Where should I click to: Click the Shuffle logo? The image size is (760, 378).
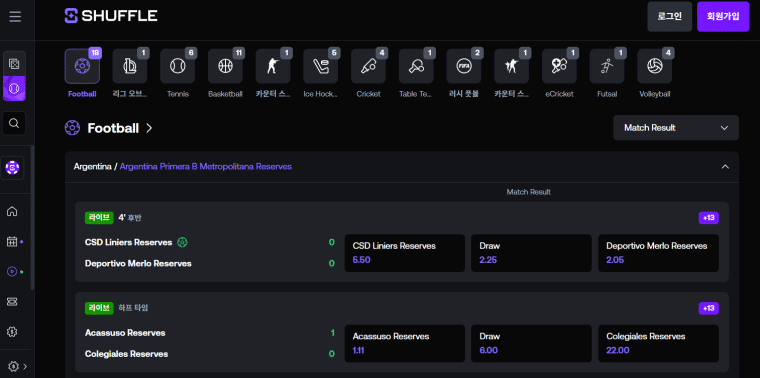[111, 16]
